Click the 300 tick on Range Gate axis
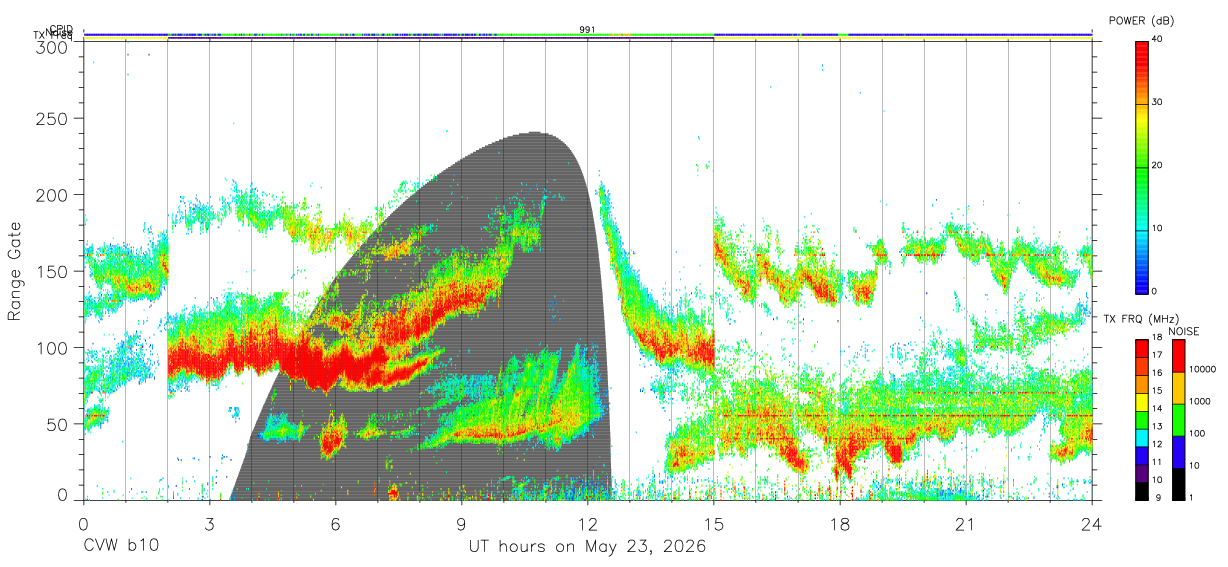Image resolution: width=1228 pixels, height=567 pixels. pyautogui.click(x=53, y=47)
